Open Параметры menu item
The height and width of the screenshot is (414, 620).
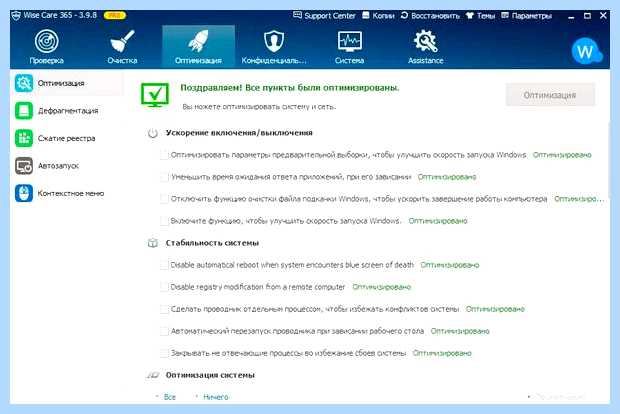pos(531,16)
